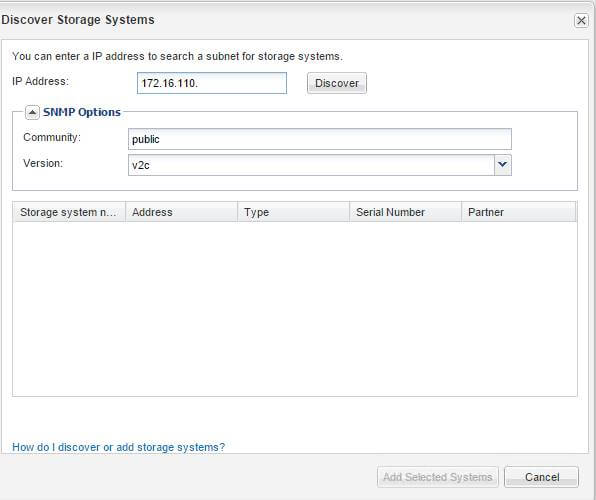
Task: Click the Discover button
Action: click(337, 83)
